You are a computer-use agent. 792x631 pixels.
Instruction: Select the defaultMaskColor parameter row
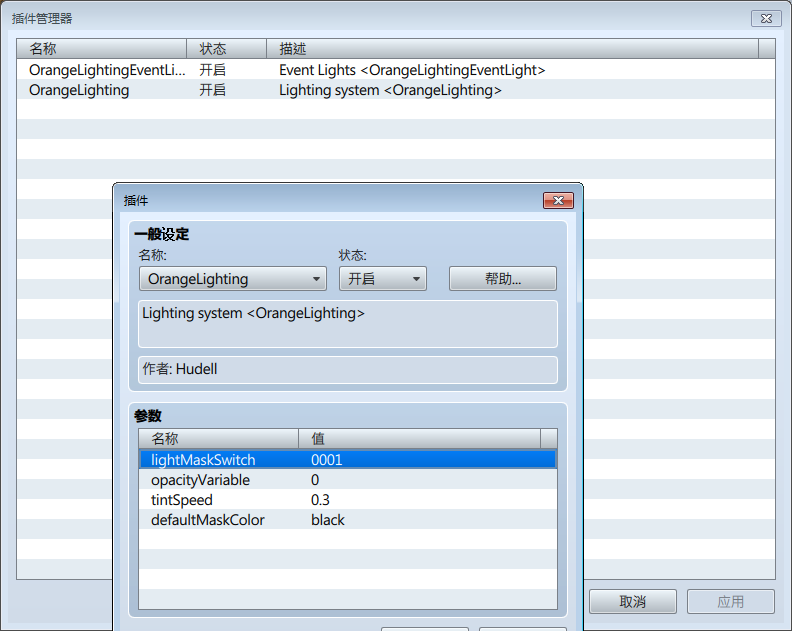(348, 520)
